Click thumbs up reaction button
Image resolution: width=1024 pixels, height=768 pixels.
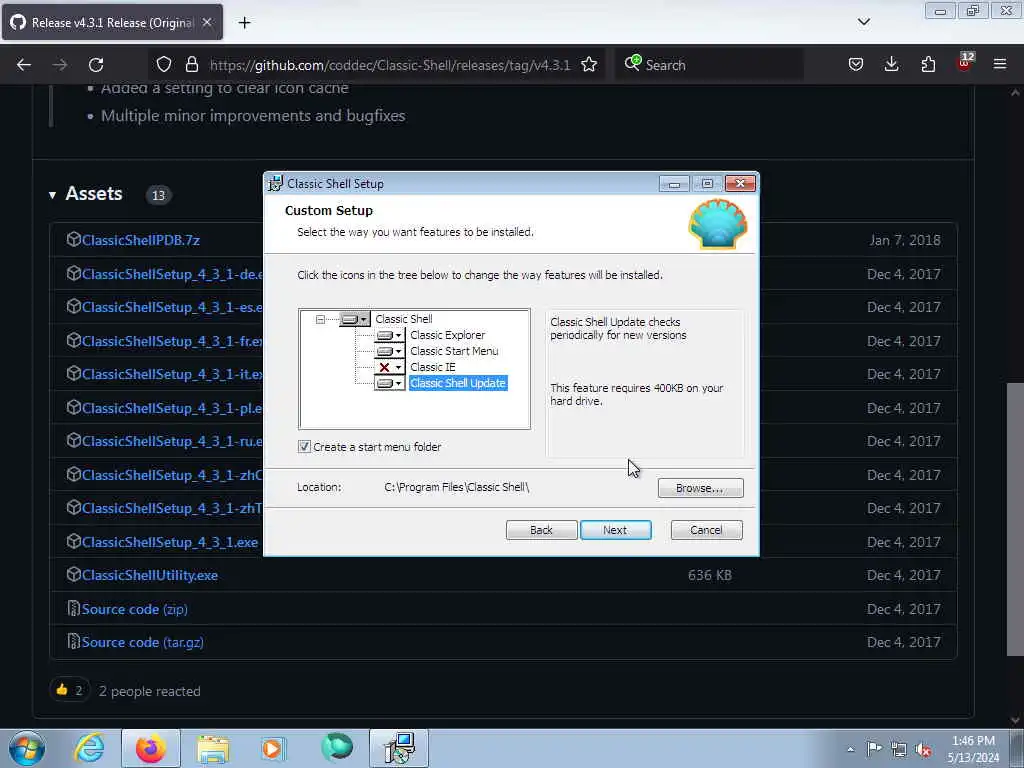[70, 690]
